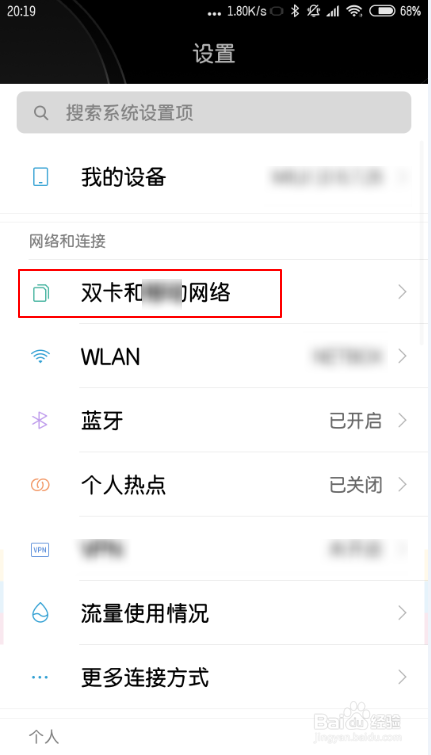Open the Bluetooth status bar indicator
This screenshot has width=431, height=755.
click(295, 12)
